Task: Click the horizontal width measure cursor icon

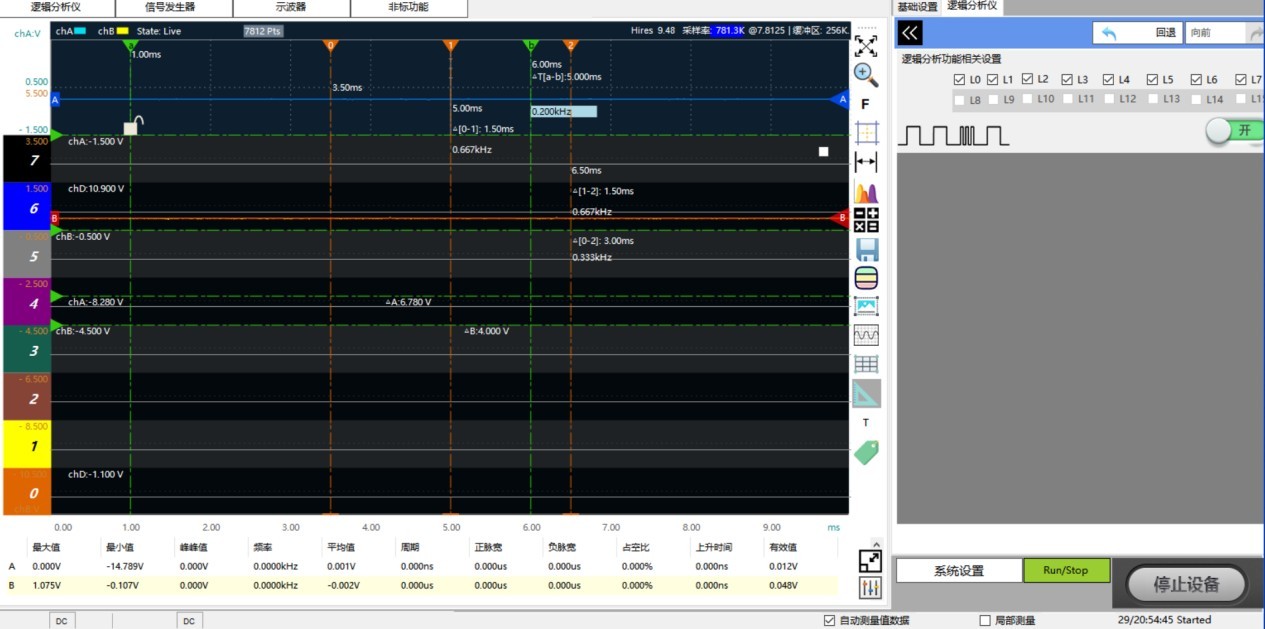Action: point(866,162)
